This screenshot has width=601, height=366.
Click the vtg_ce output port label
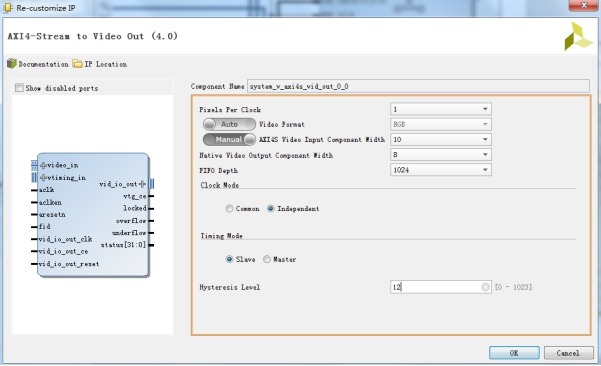pos(135,196)
